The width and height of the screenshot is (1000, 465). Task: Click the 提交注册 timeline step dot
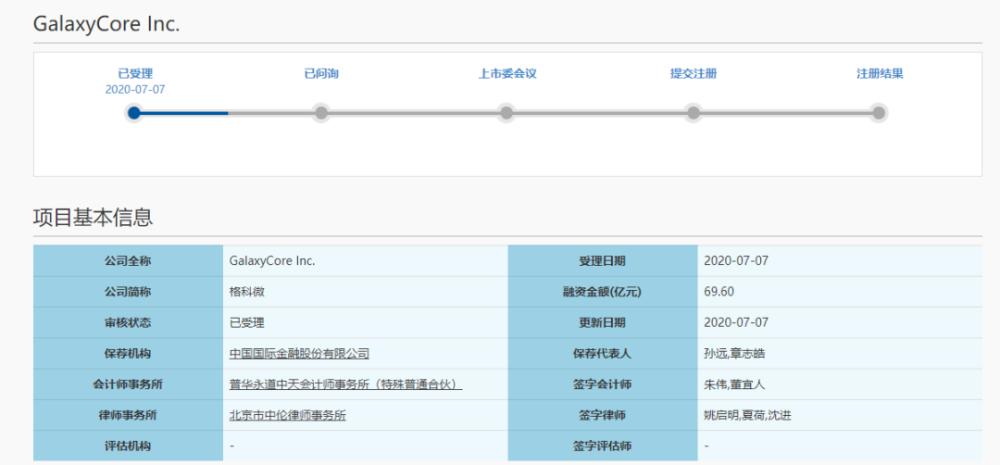pos(693,113)
